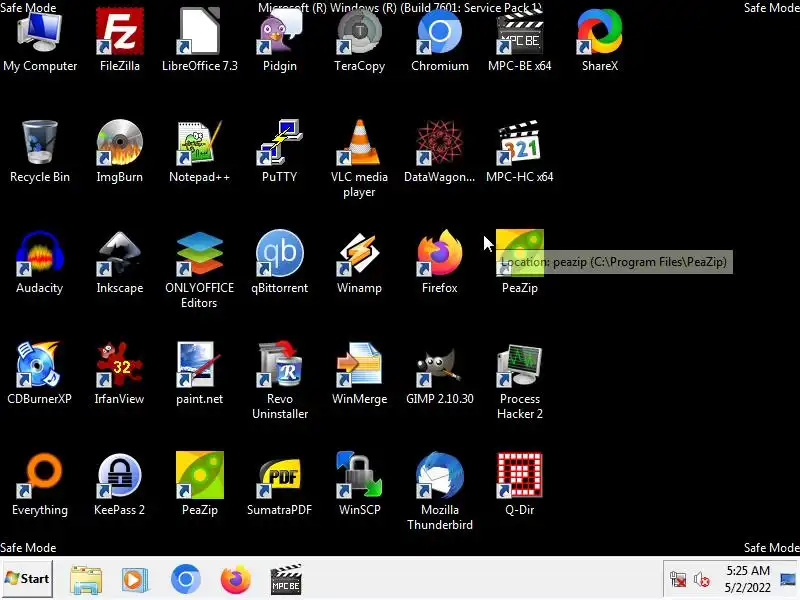800x600 pixels.
Task: Click Show desktop button in tray
Action: (789, 579)
